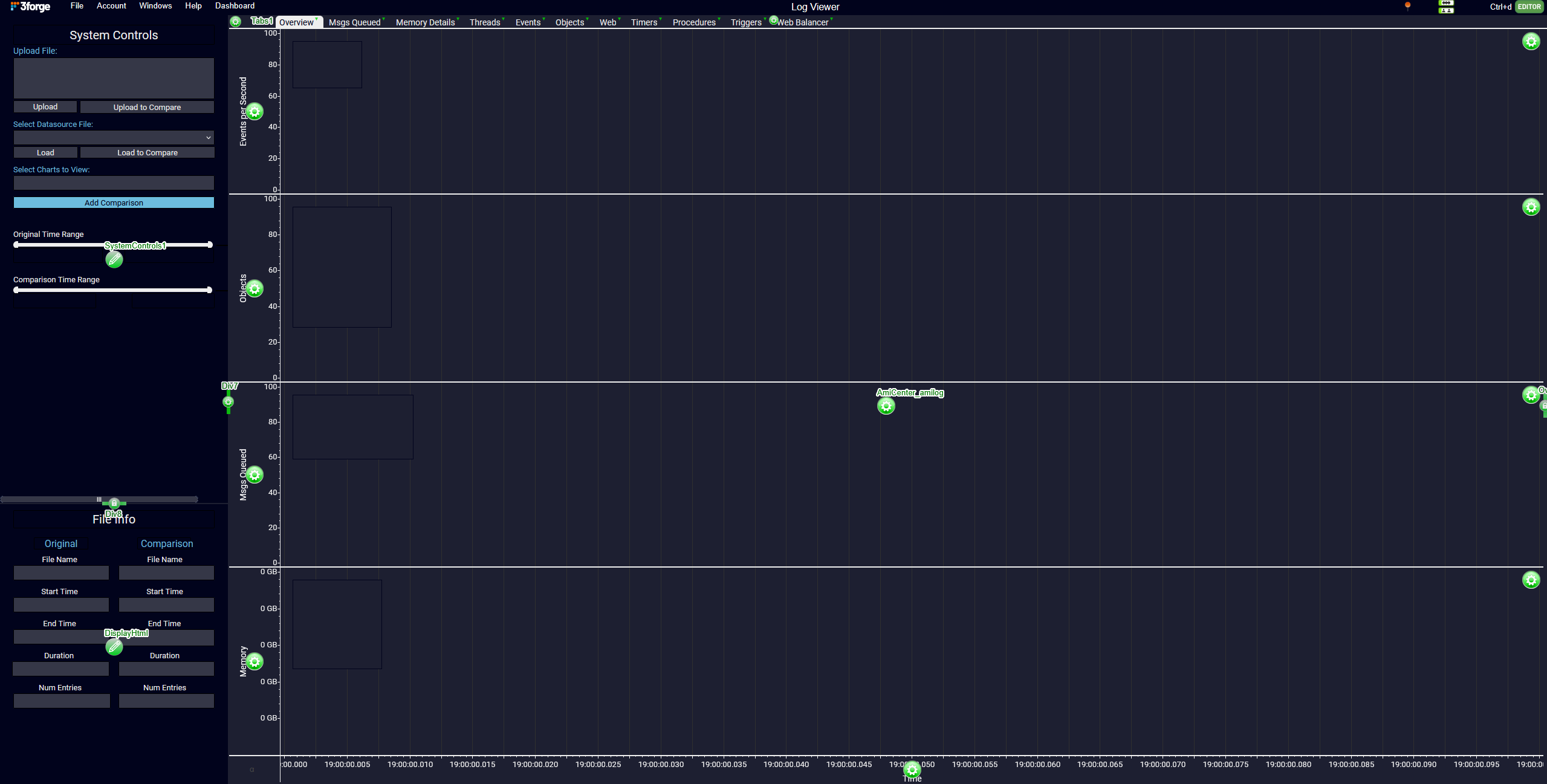Click the 3forge logo

pos(30,7)
